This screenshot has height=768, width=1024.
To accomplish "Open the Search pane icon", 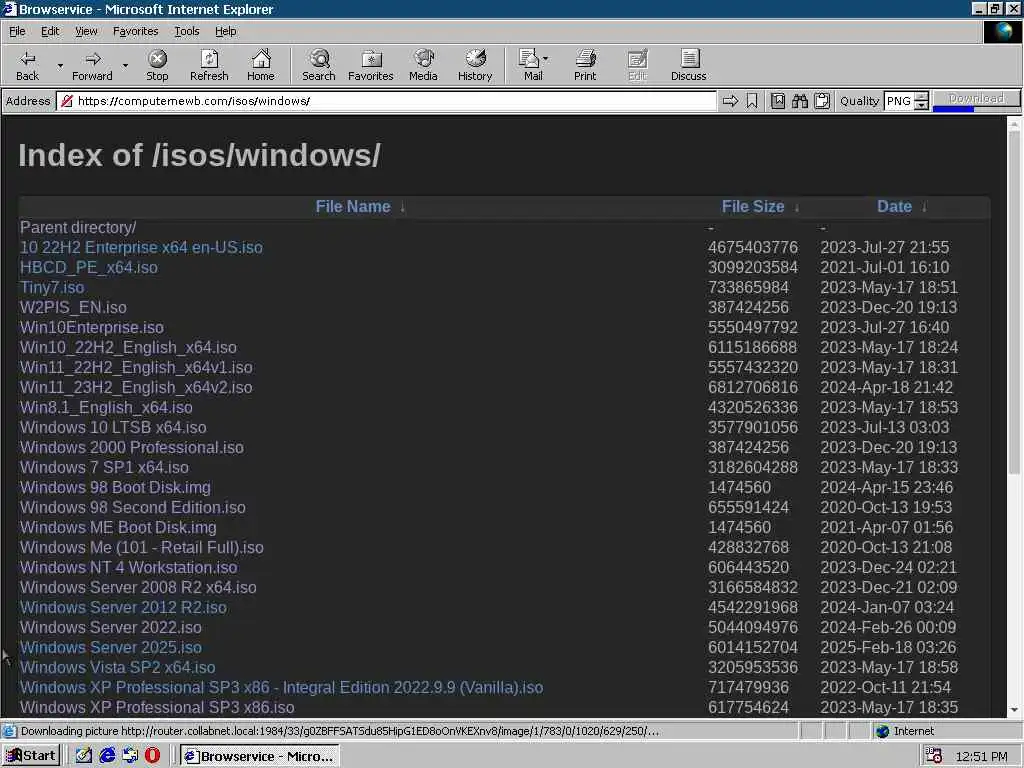I will click(x=319, y=59).
